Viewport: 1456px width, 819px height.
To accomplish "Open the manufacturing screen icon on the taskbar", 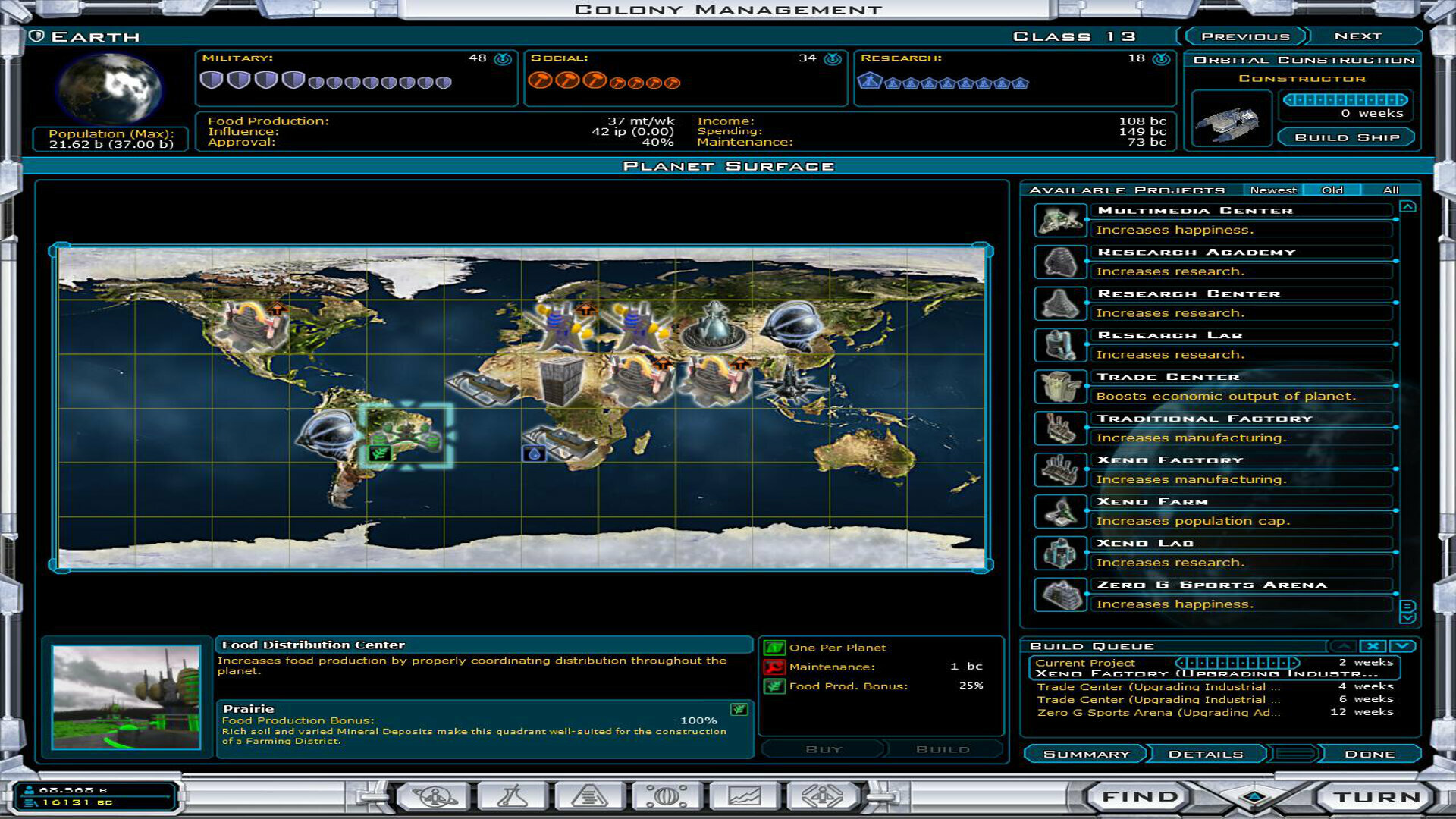I will point(588,795).
